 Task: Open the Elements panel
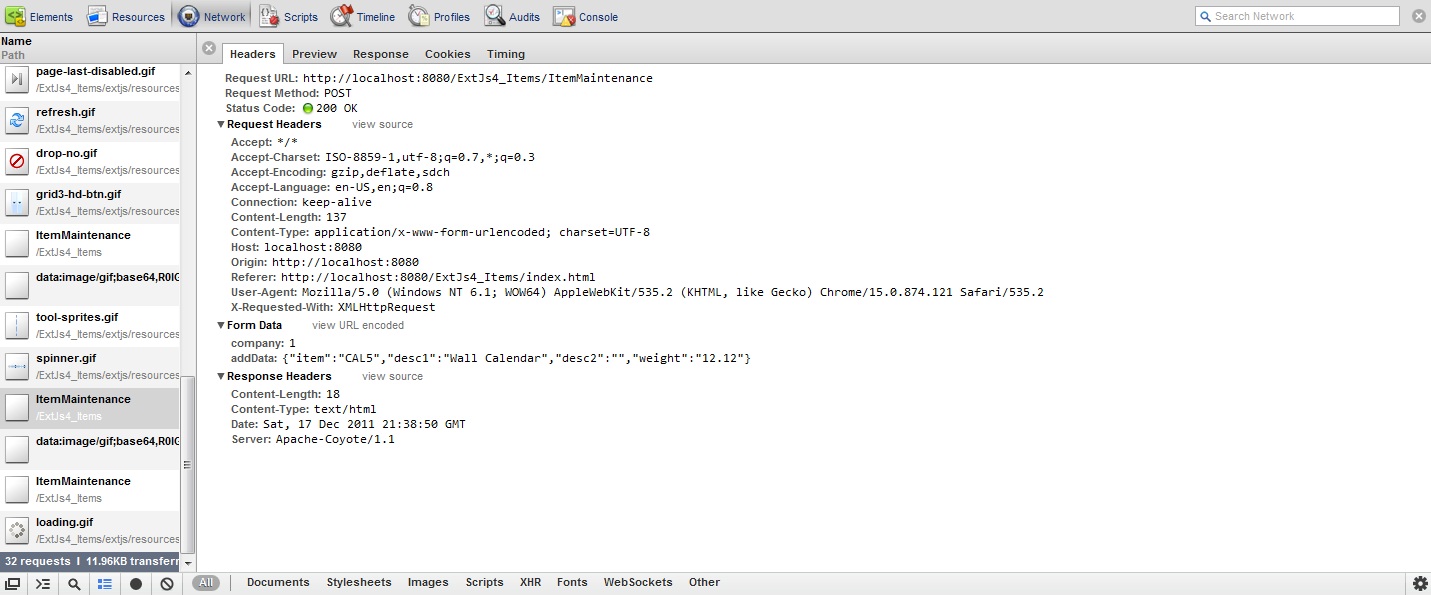40,16
